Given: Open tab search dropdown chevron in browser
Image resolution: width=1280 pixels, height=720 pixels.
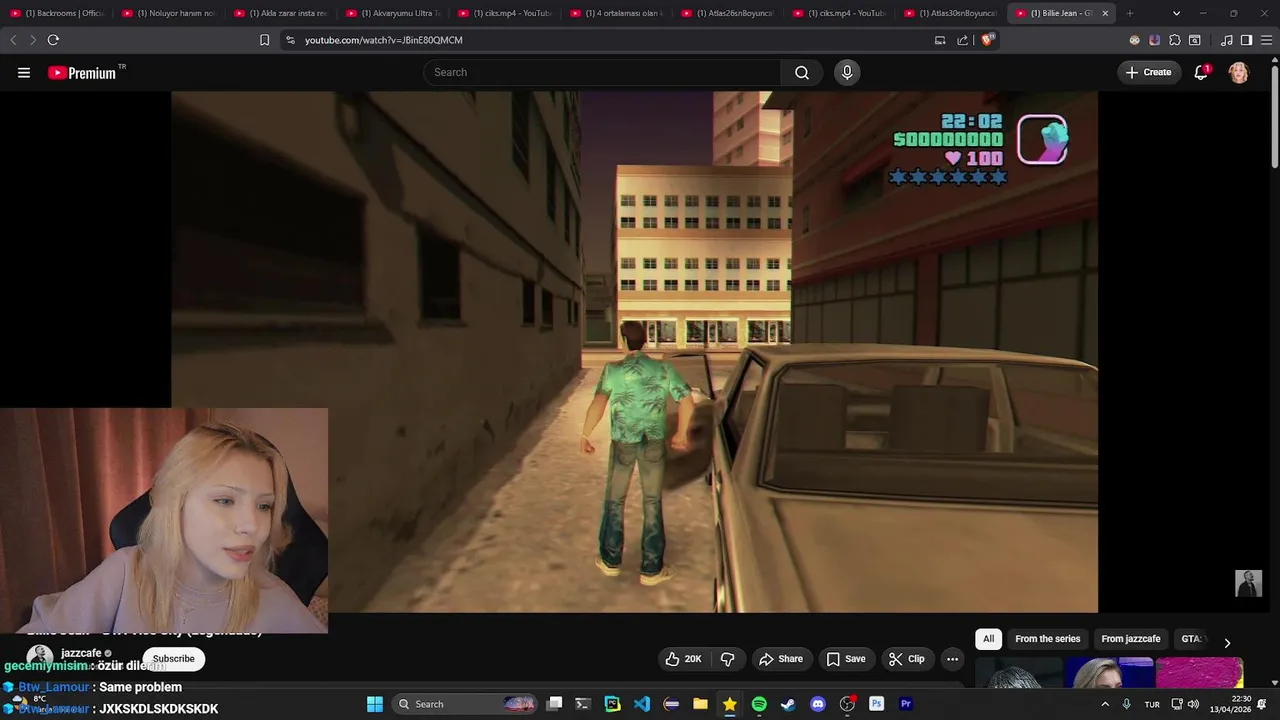Looking at the screenshot, I should click(1176, 13).
